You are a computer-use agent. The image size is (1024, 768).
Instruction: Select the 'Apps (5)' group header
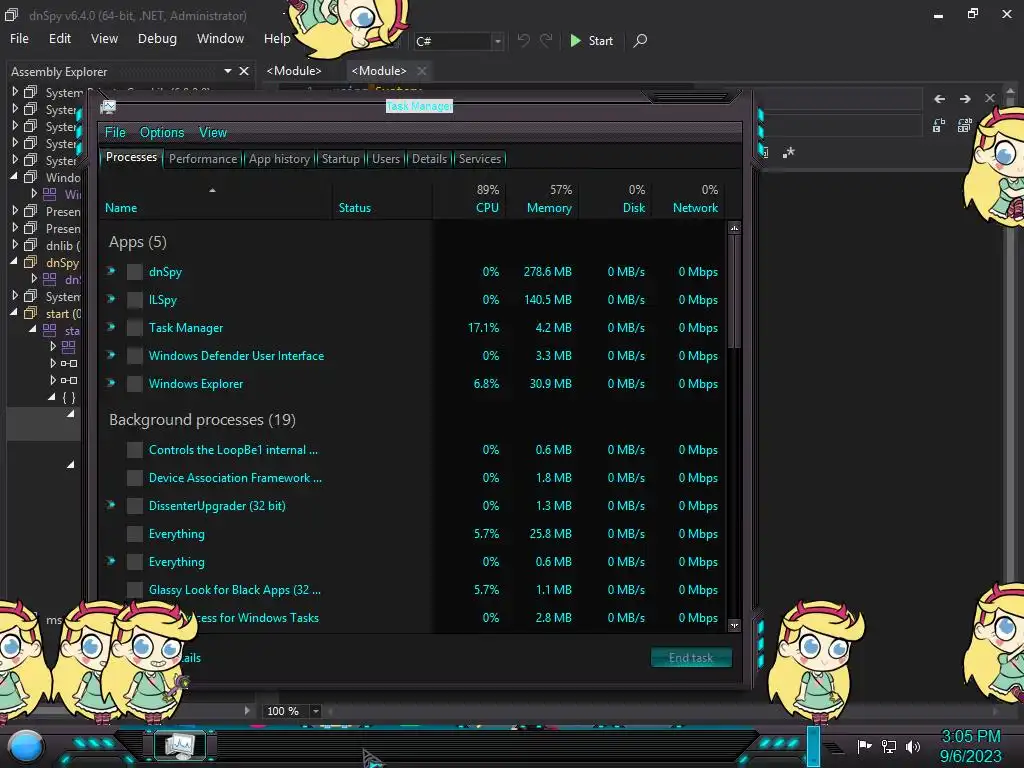[138, 242]
